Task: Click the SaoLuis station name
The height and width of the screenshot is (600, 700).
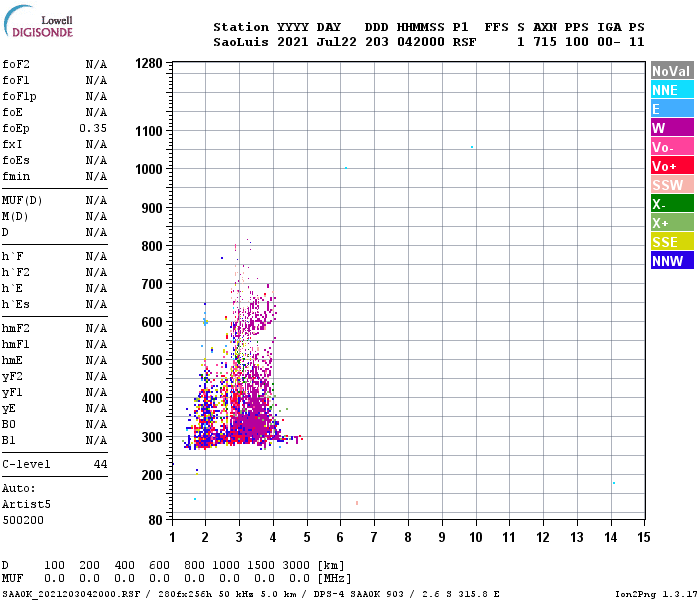Action: click(x=241, y=42)
